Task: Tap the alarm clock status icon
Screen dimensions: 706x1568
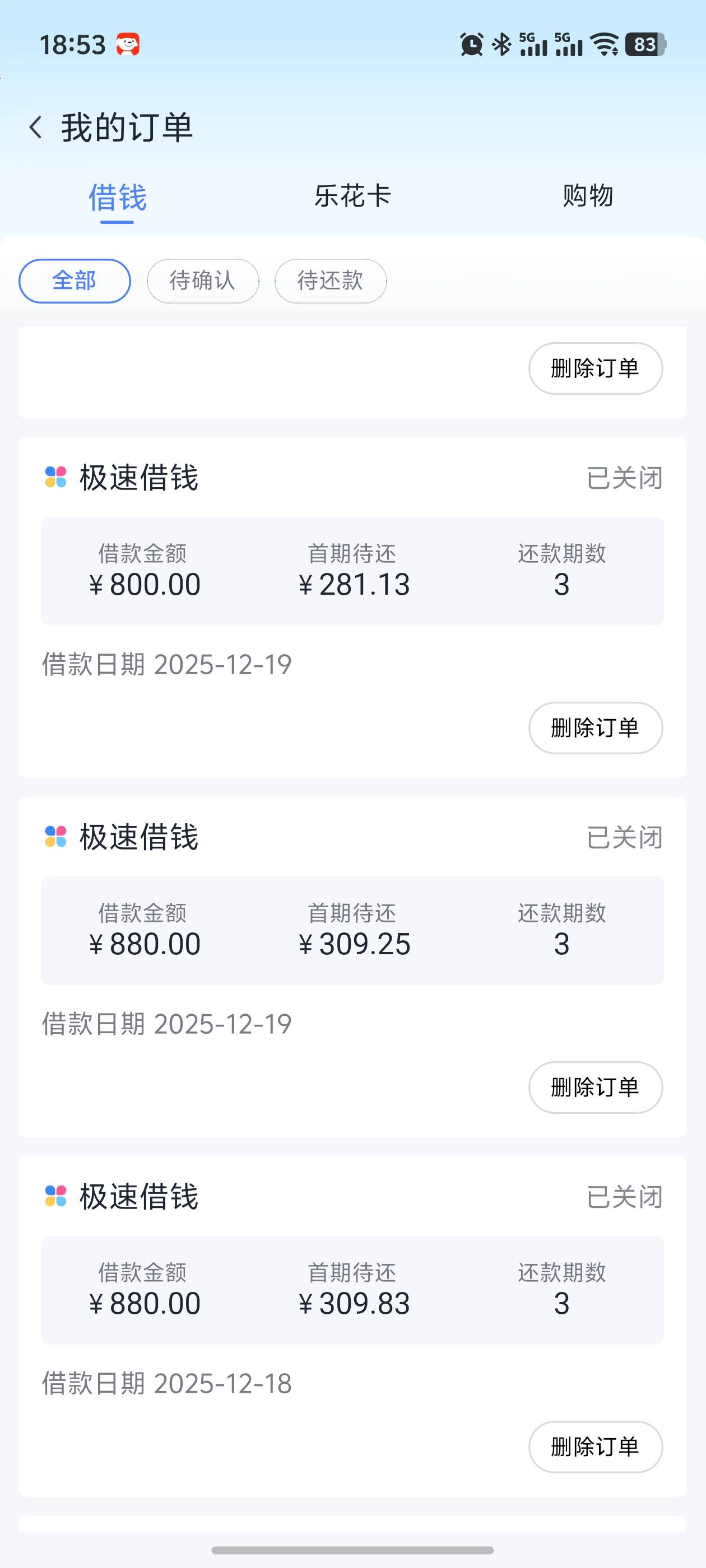Action: [x=471, y=44]
